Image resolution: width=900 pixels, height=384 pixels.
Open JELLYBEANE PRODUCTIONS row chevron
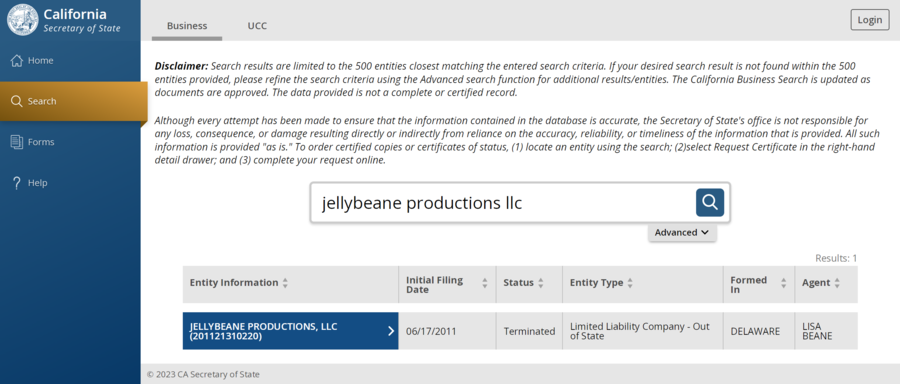(391, 331)
